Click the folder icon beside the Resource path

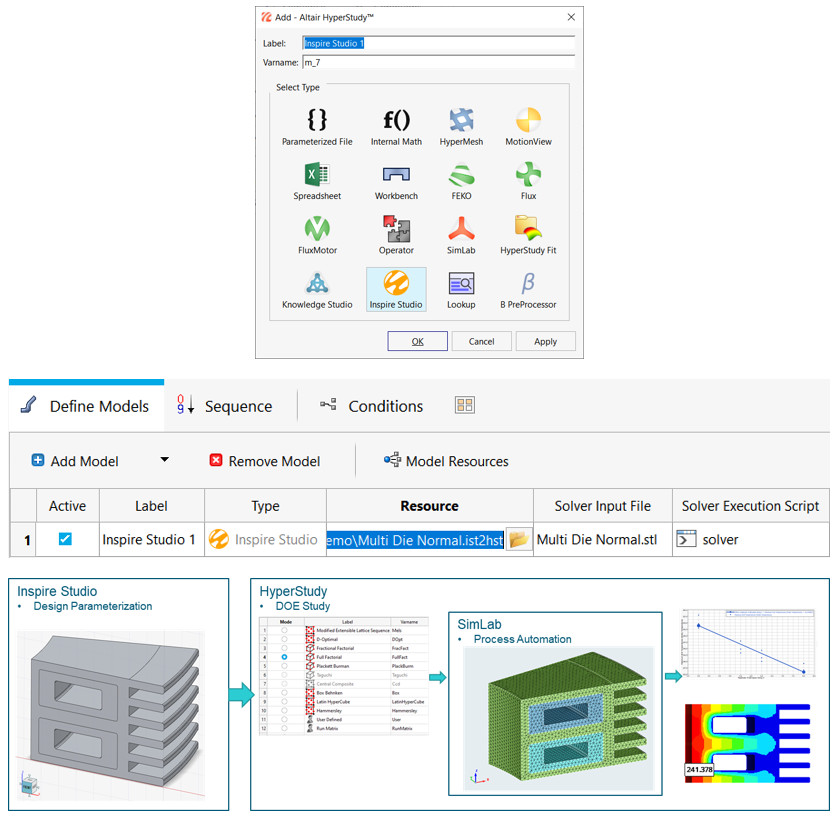click(x=518, y=539)
